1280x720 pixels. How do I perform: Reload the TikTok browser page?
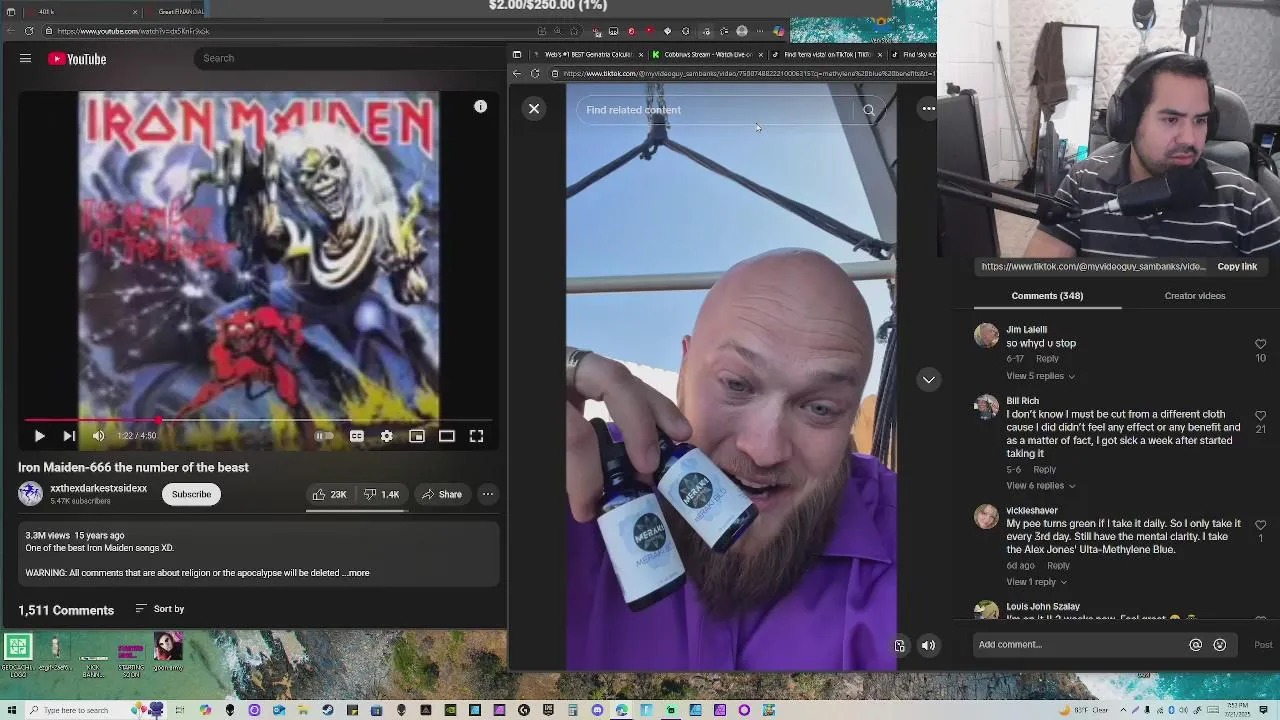[x=535, y=73]
